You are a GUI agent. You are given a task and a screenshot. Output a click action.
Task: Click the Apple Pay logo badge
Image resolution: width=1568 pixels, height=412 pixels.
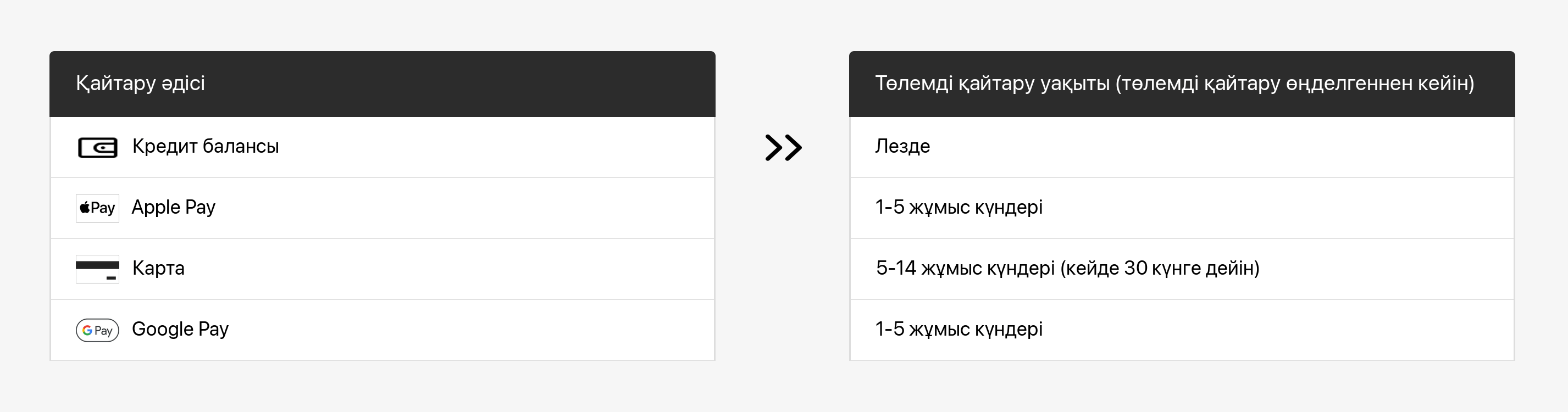(97, 208)
